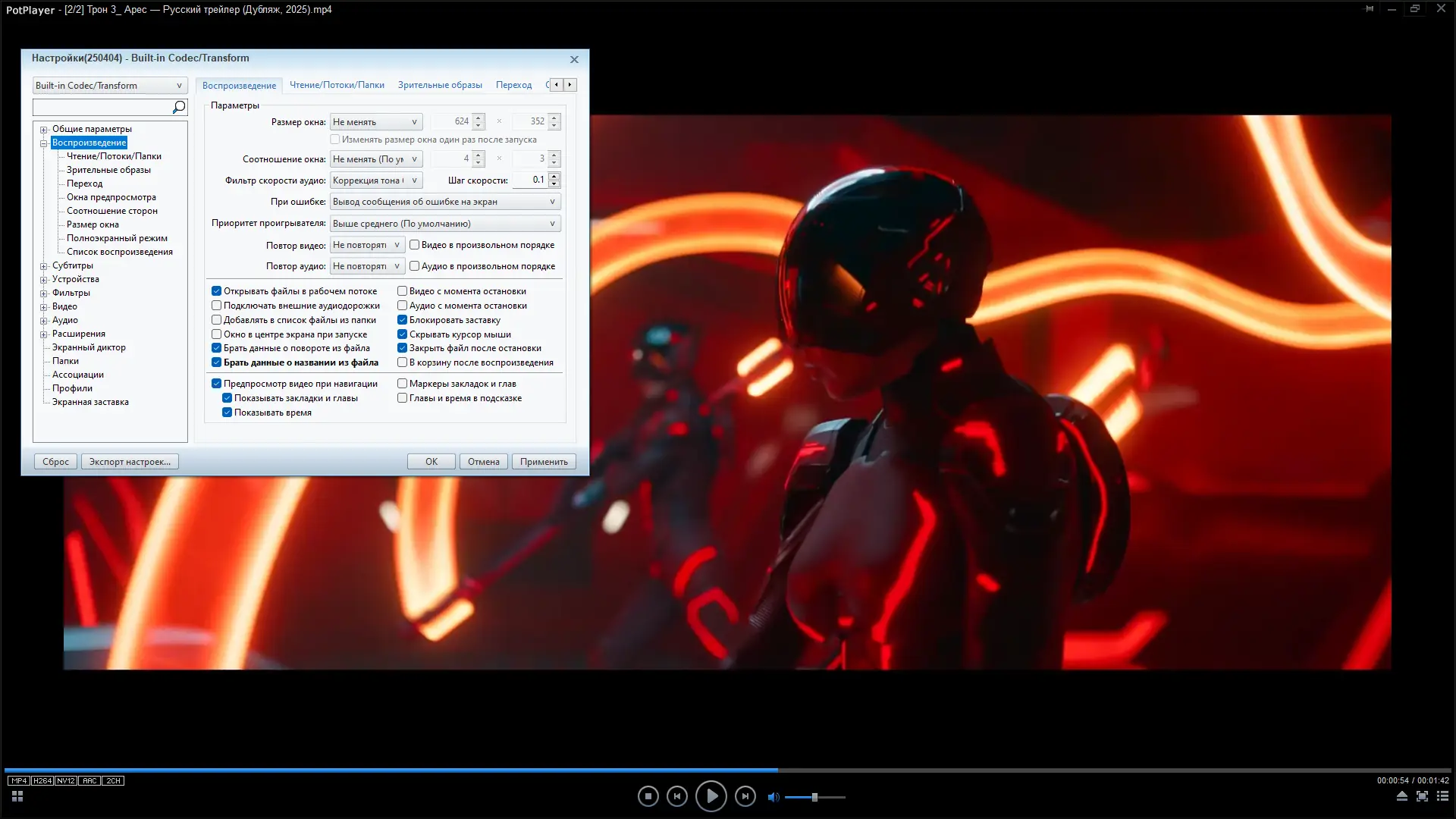Switch to 'Зрительные образы' tab
The width and height of the screenshot is (1456, 819).
coord(440,85)
